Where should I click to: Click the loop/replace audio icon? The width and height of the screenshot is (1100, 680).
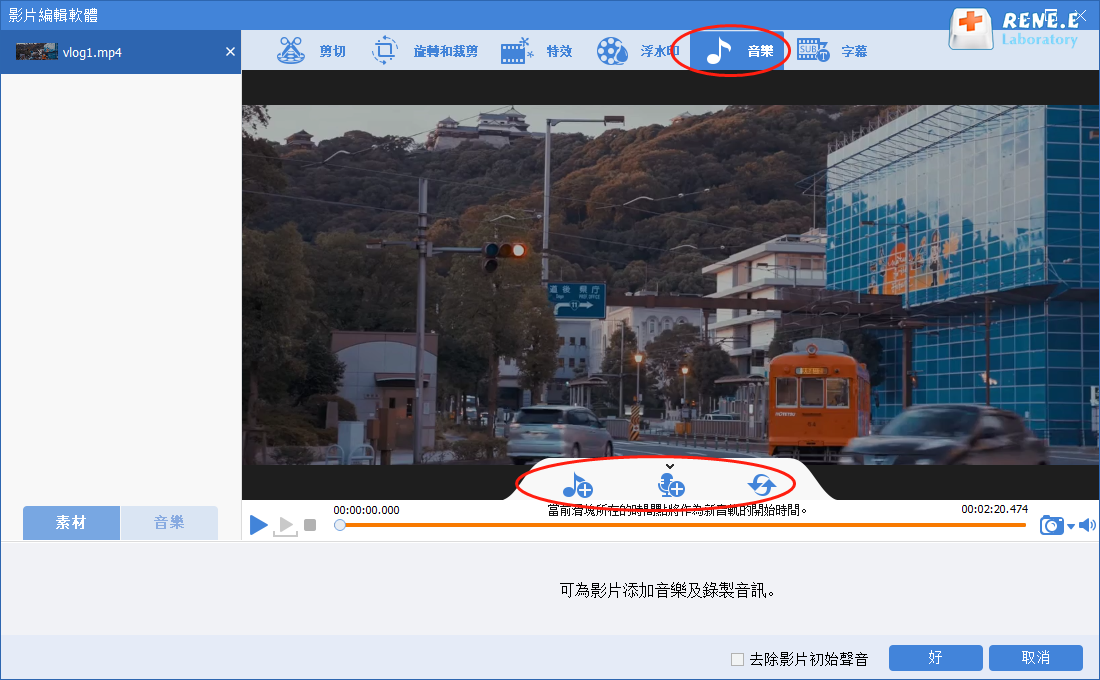click(762, 485)
